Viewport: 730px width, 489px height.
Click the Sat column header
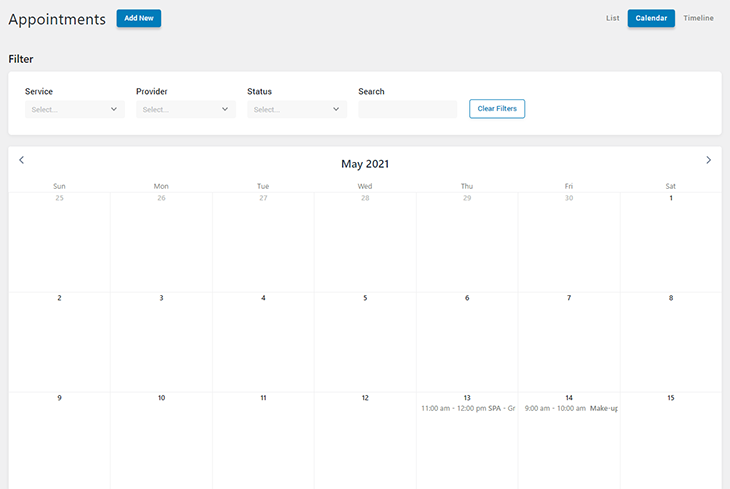(671, 186)
